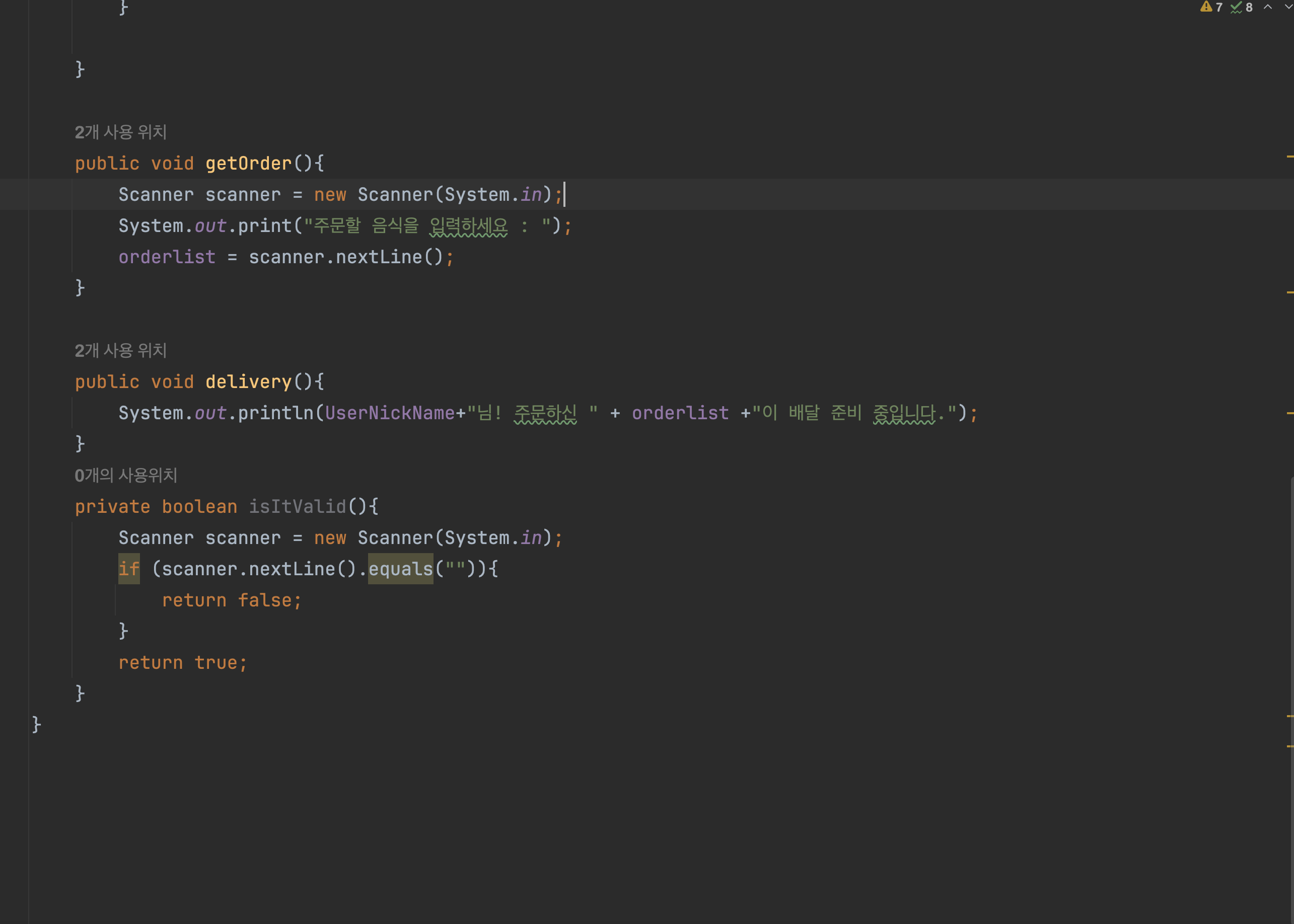Open the usages hint above getOrder method
Viewport: 1294px width, 924px height.
(121, 132)
